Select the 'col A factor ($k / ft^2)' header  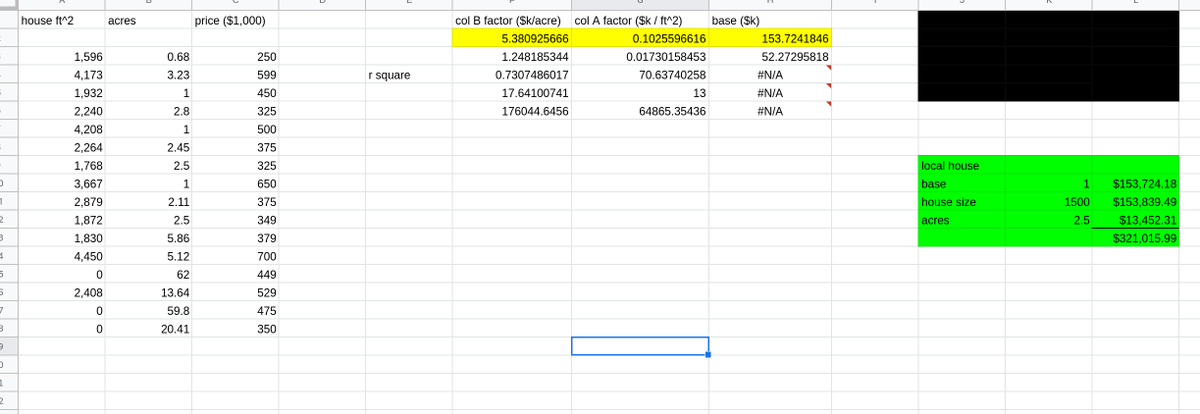tap(640, 20)
